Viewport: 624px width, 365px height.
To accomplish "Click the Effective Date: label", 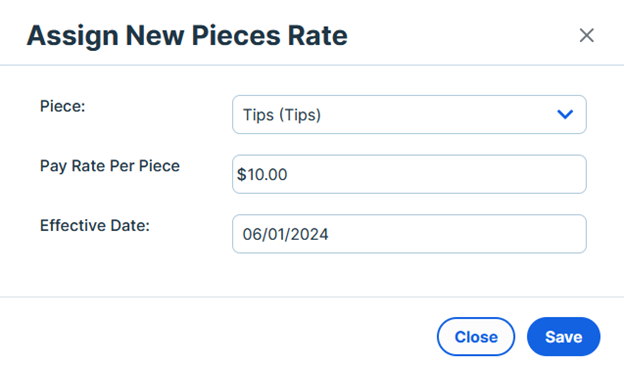I will click(95, 226).
